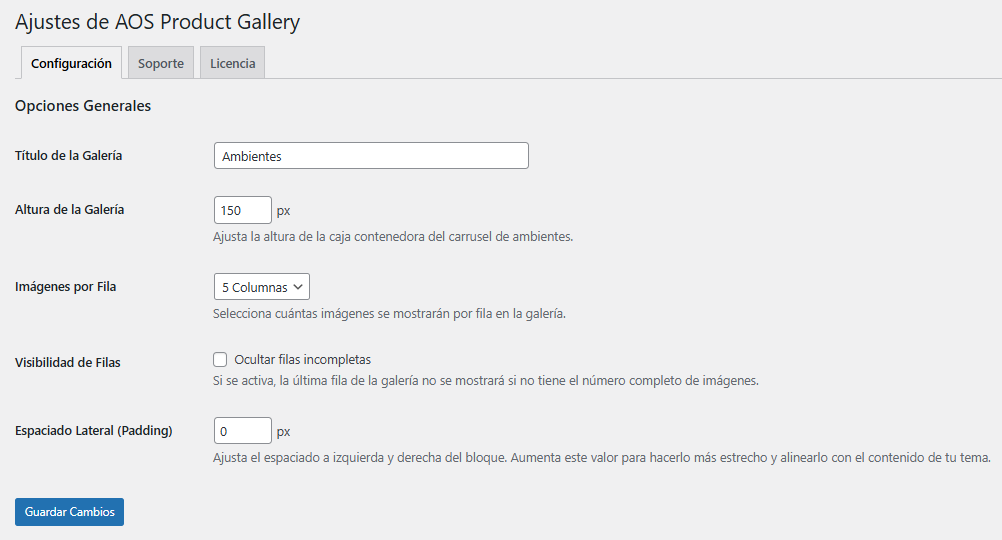Click the 'Ajustes de AOS Product Gallery' heading
Image resolution: width=1002 pixels, height=540 pixels.
158,21
